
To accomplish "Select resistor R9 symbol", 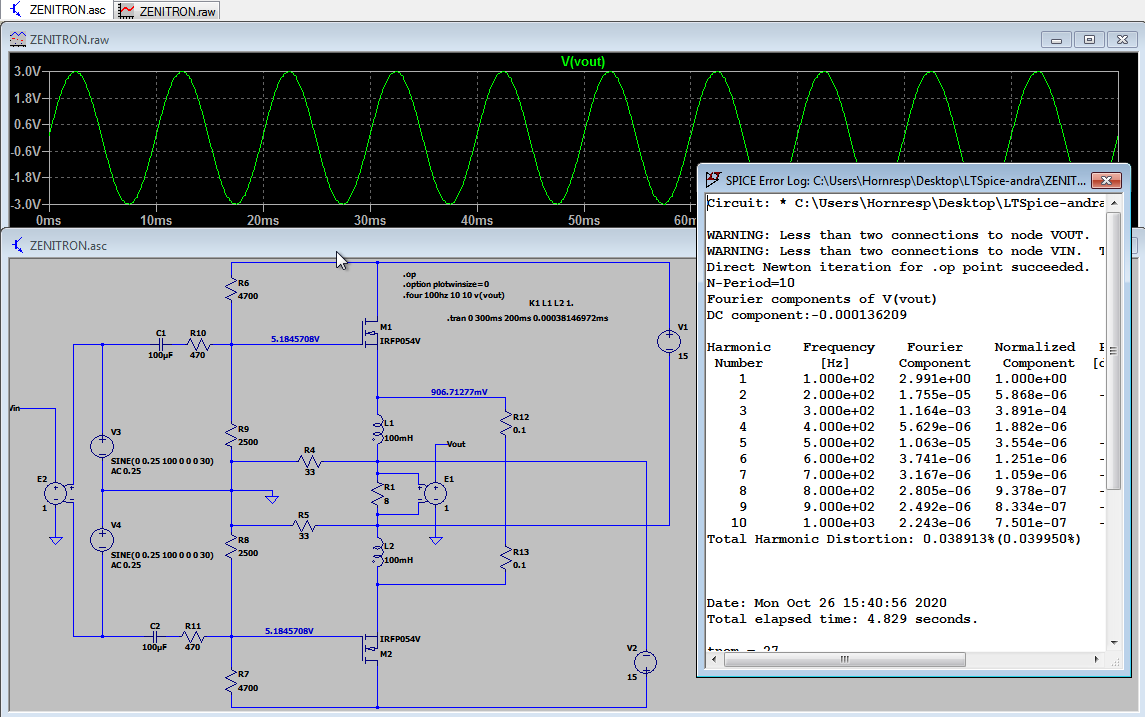I will [x=231, y=435].
